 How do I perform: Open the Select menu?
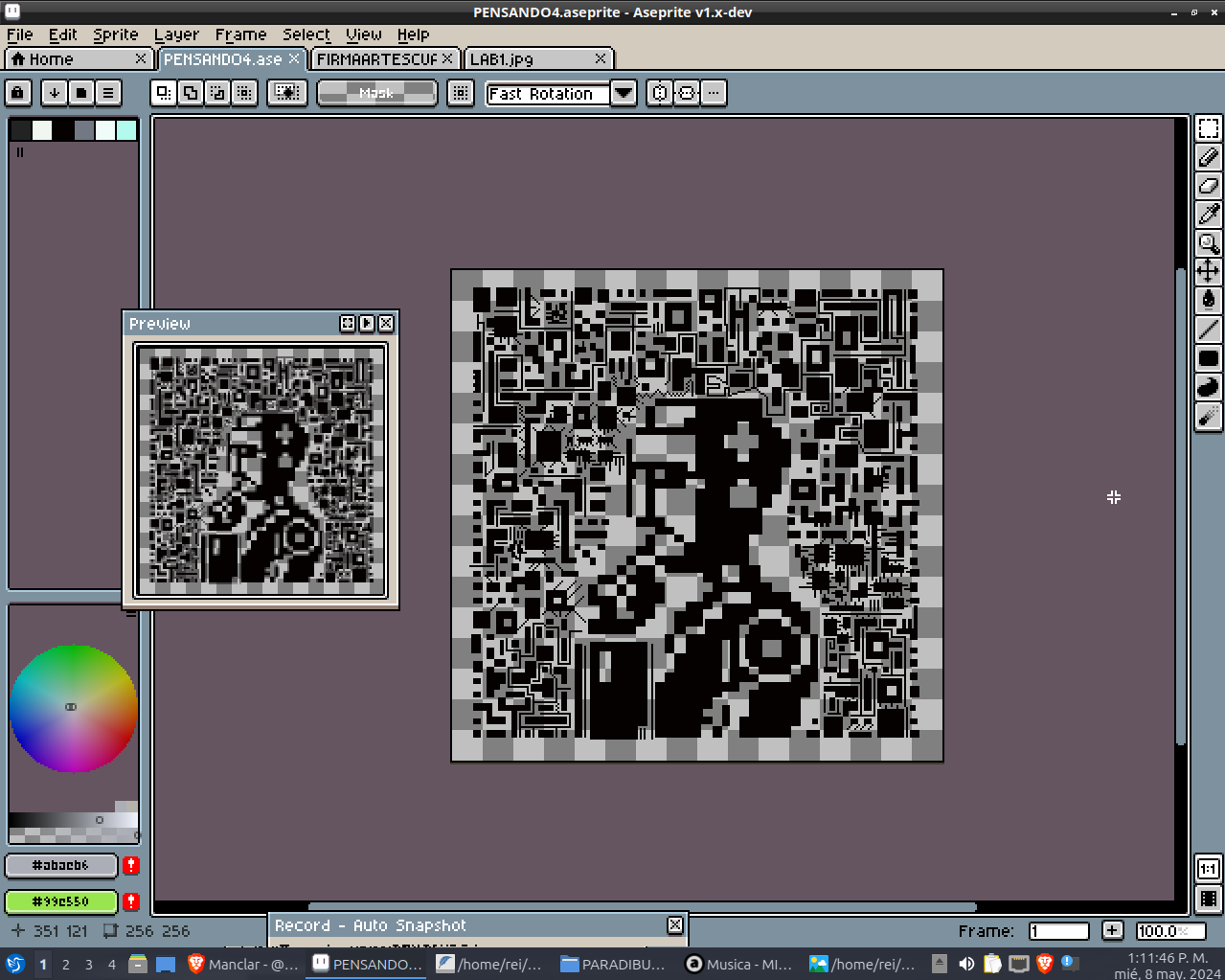click(306, 34)
